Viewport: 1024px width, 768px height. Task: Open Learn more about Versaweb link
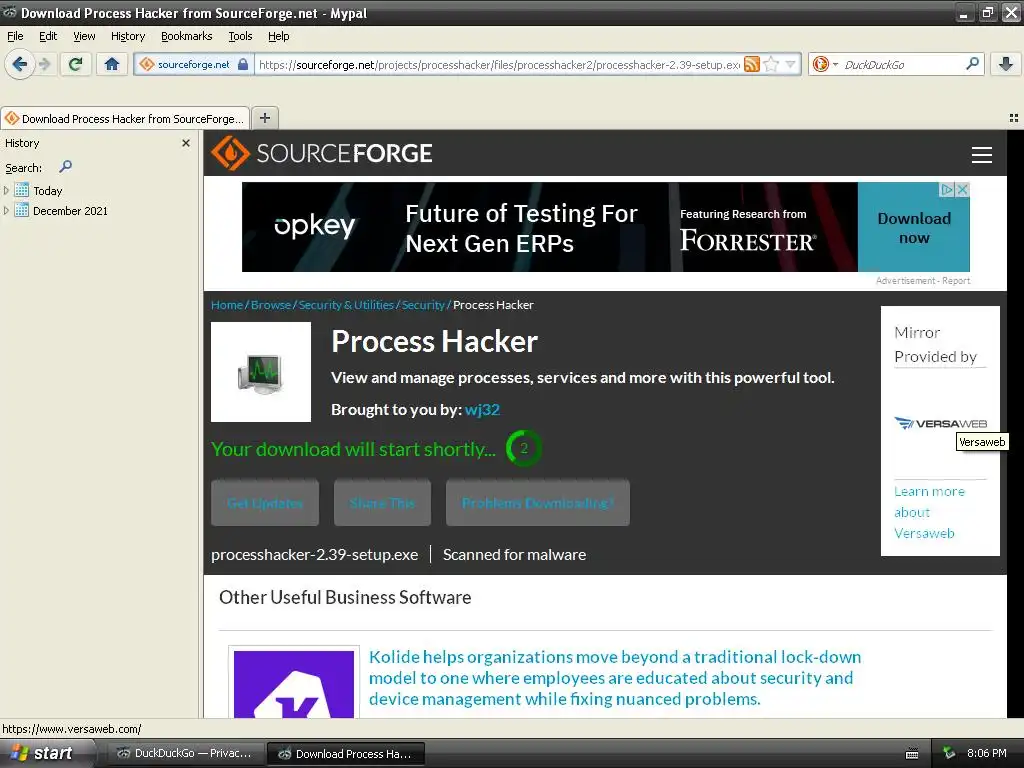(x=929, y=512)
